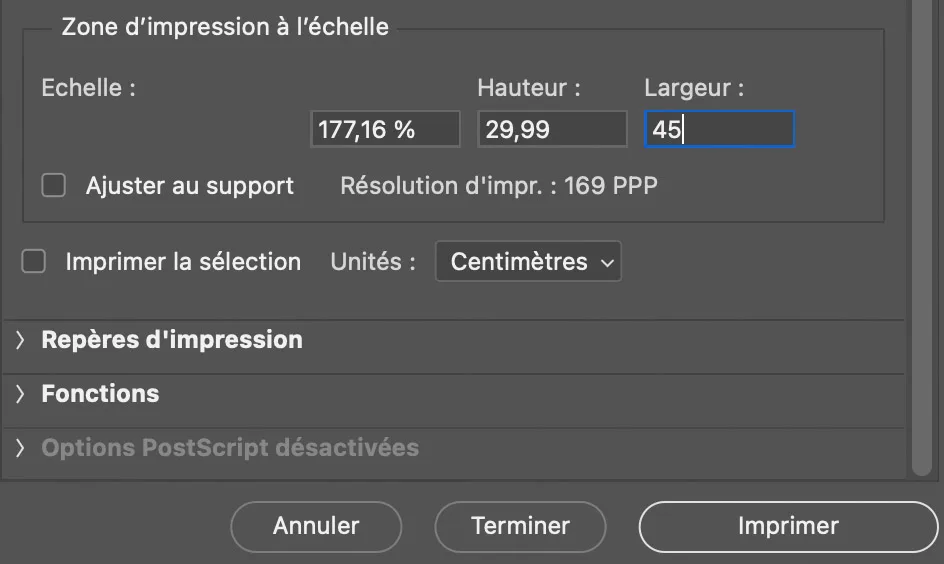This screenshot has height=564, width=944.
Task: Click the Zone d'impression à l'échelle title
Action: pos(225,27)
